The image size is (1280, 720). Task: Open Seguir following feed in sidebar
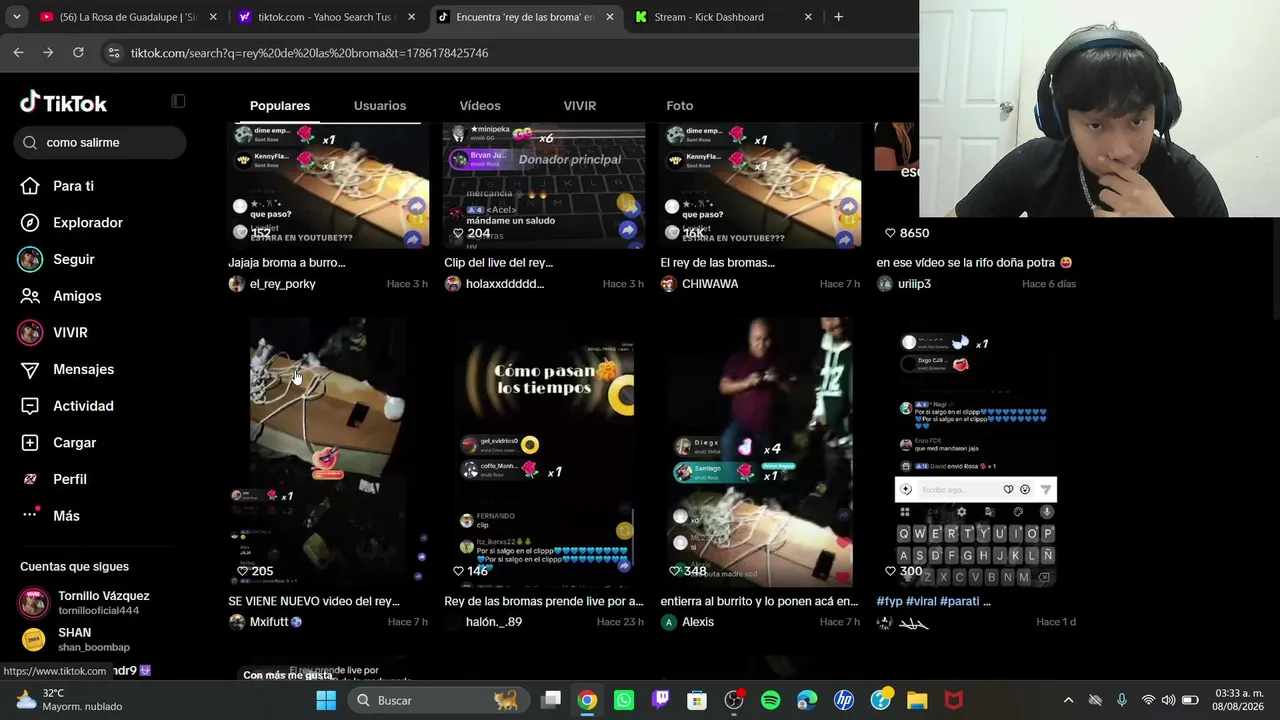58,259
